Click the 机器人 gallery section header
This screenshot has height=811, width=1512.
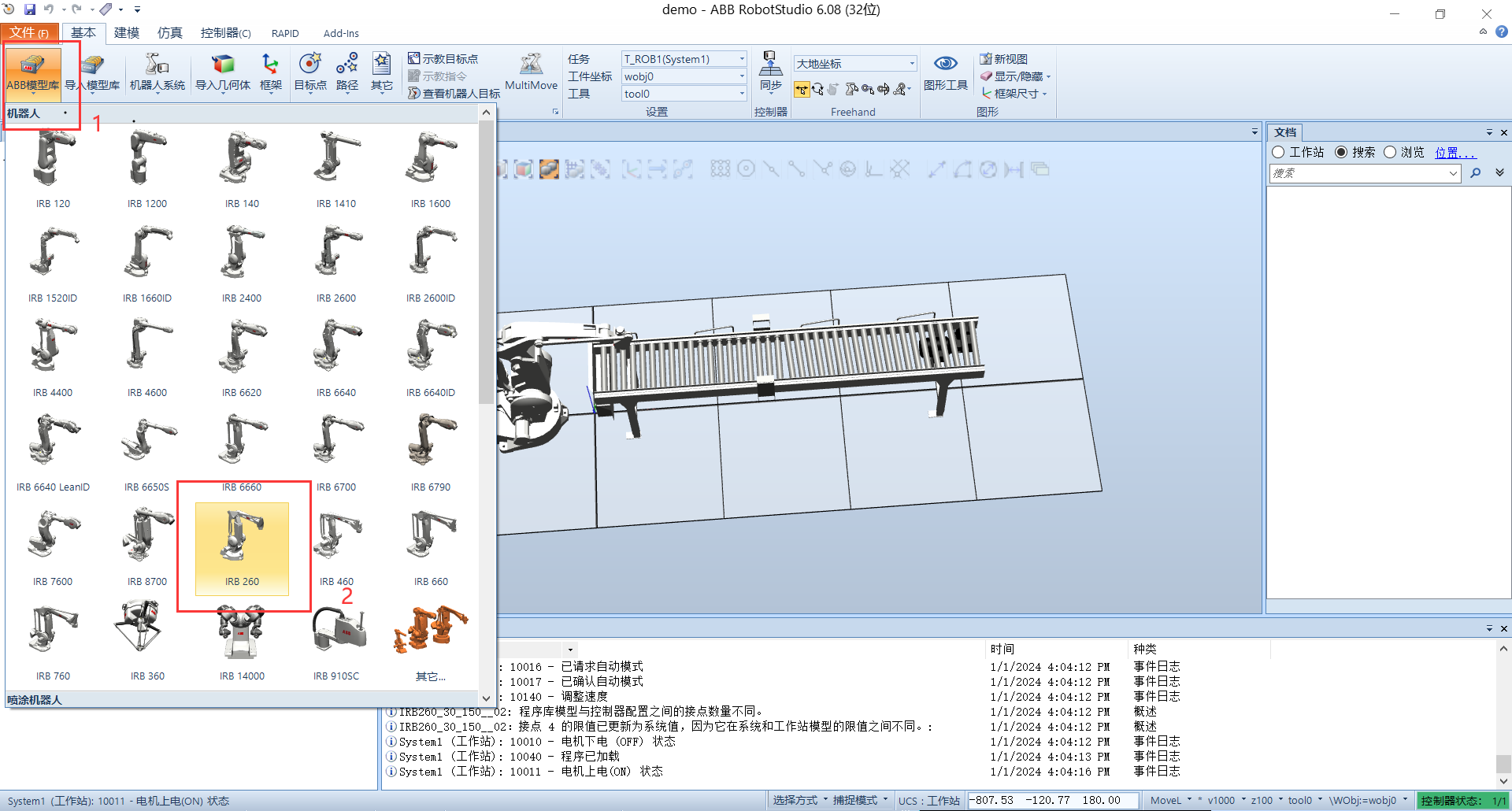(x=240, y=113)
